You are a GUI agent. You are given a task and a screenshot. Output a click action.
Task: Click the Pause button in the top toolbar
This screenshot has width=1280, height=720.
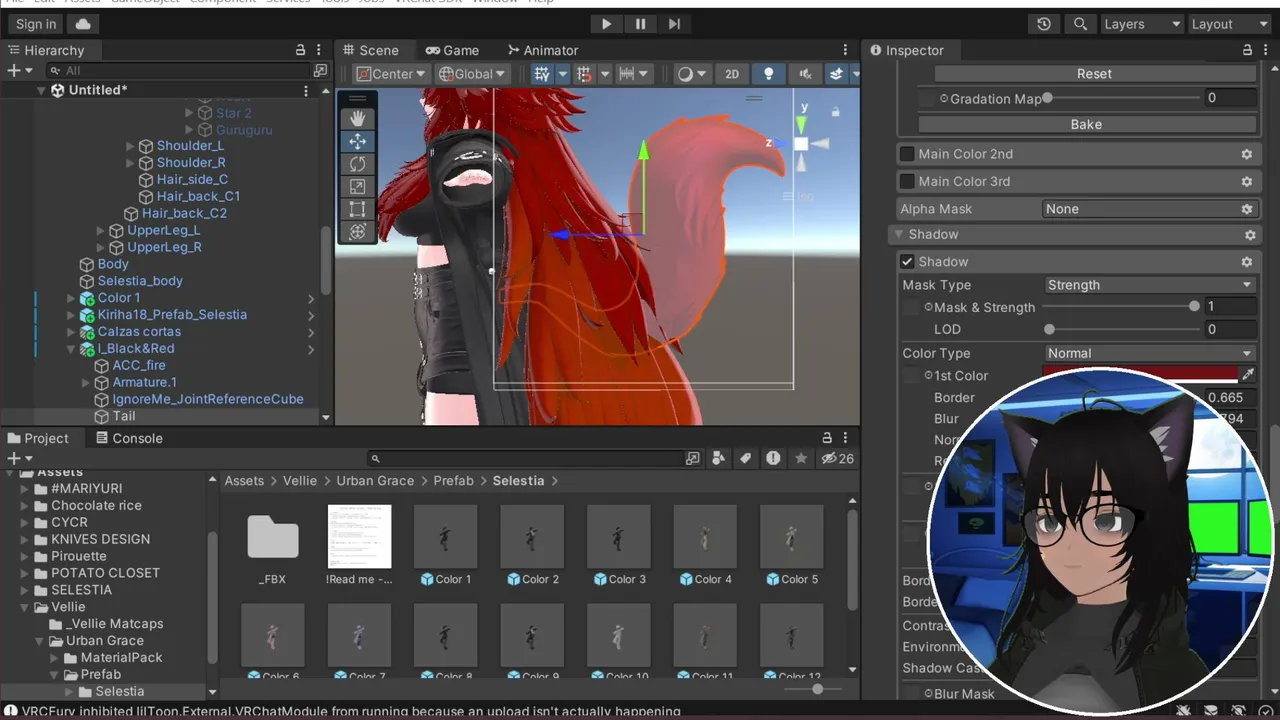pyautogui.click(x=640, y=24)
